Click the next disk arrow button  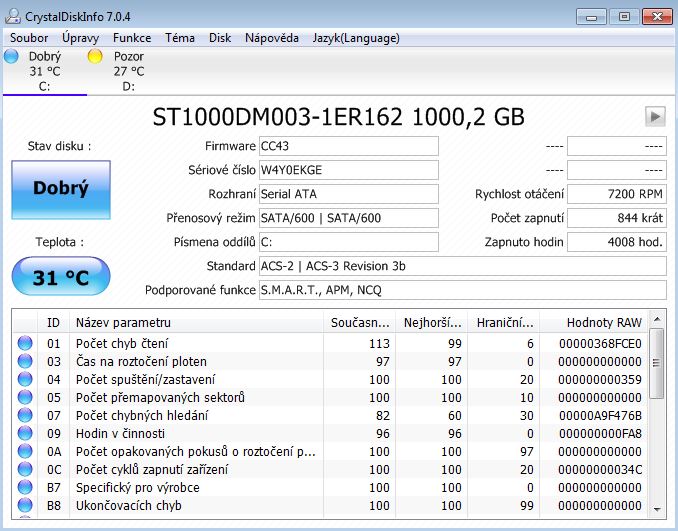click(x=655, y=116)
